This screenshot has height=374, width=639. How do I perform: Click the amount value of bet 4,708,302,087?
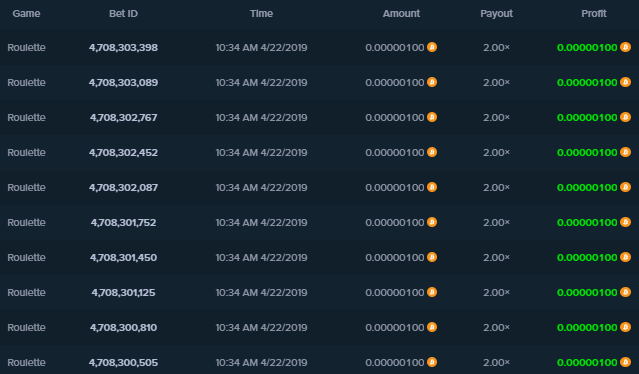click(395, 188)
